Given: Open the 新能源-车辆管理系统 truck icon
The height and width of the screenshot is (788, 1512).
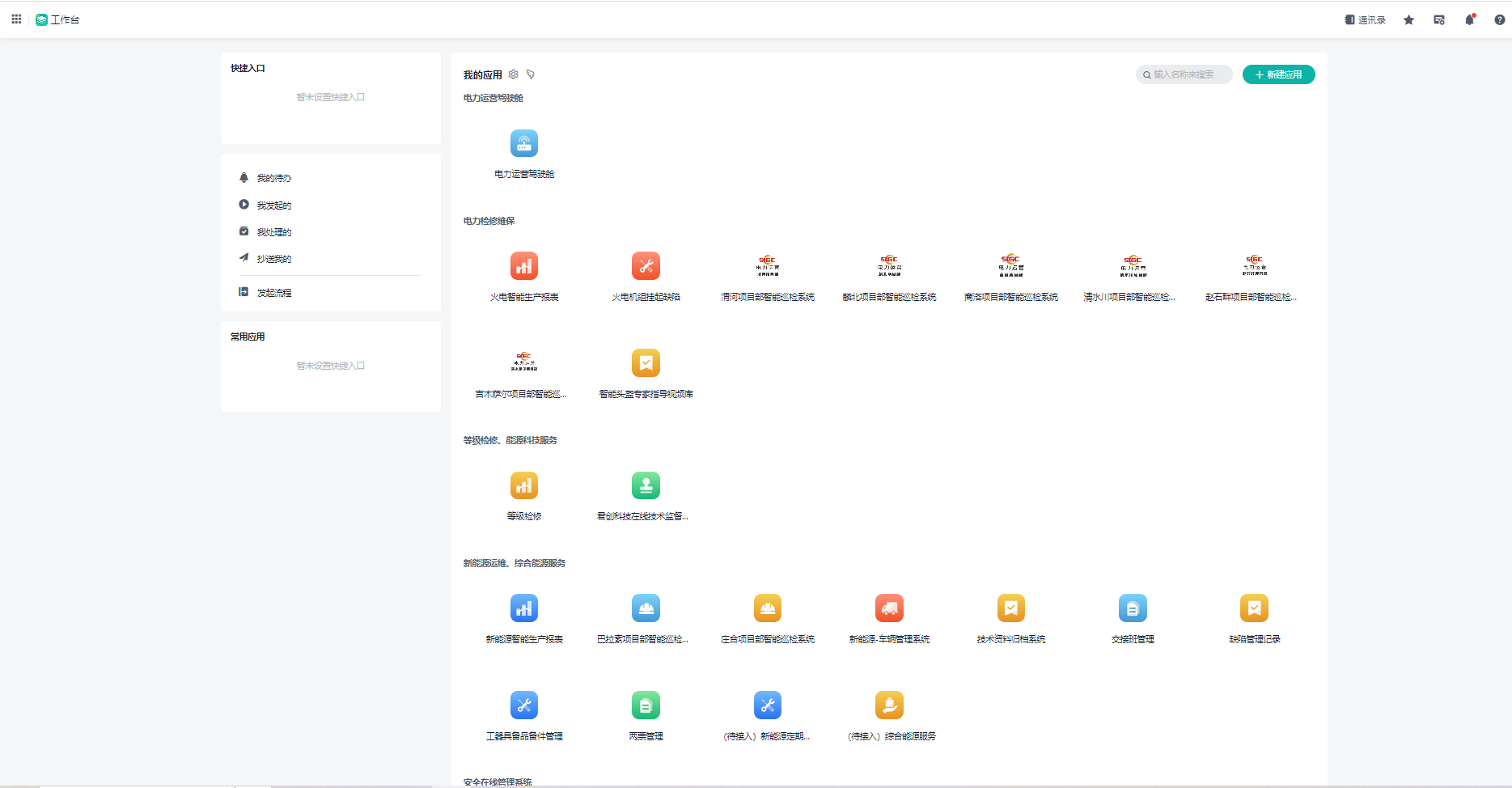Looking at the screenshot, I should pos(889,608).
